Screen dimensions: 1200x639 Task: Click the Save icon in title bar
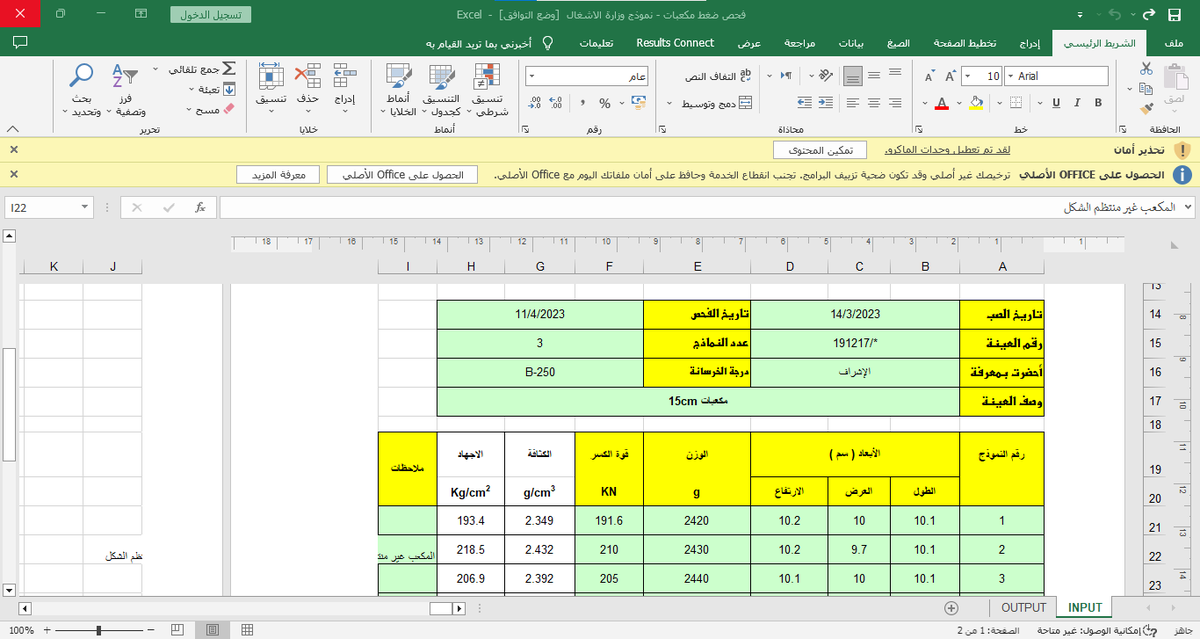1176,14
